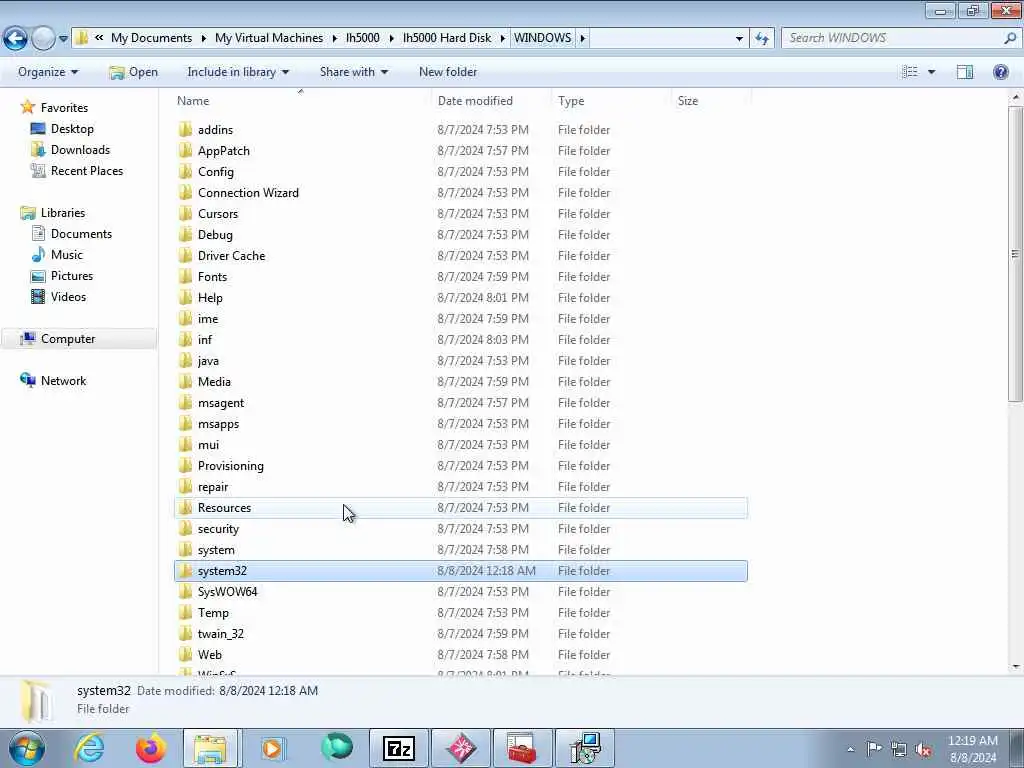The height and width of the screenshot is (768, 1024).
Task: Click the muted volume tray icon
Action: pyautogui.click(x=923, y=749)
